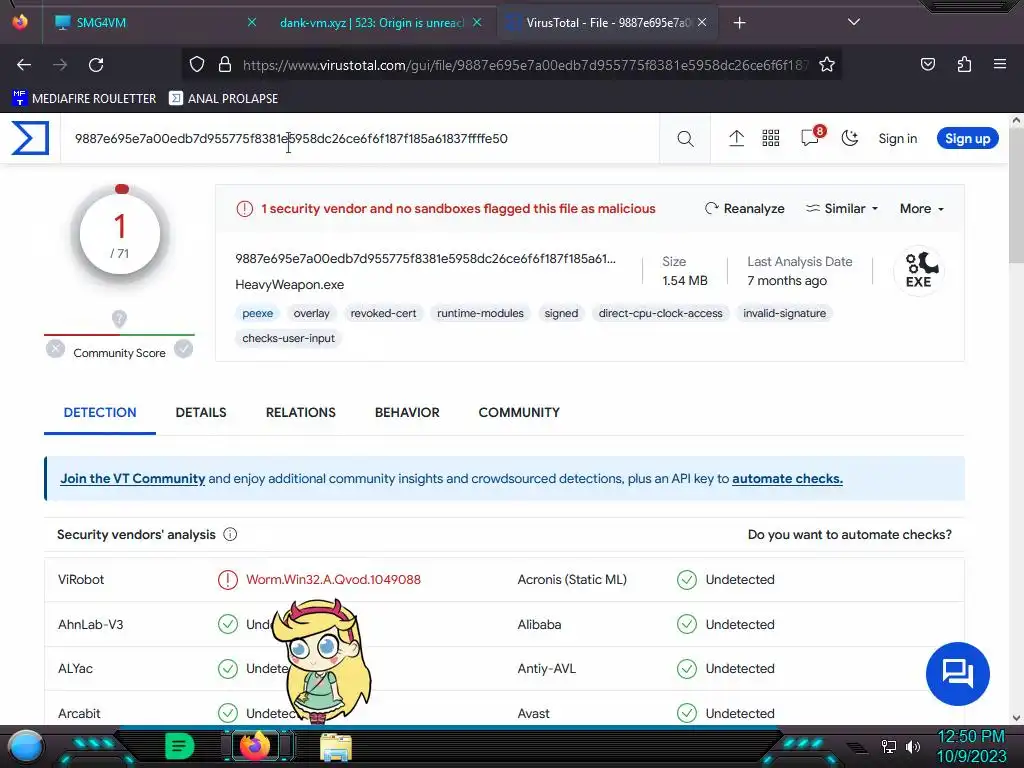1024x768 pixels.
Task: Click the volume speaker tray icon
Action: click(913, 746)
